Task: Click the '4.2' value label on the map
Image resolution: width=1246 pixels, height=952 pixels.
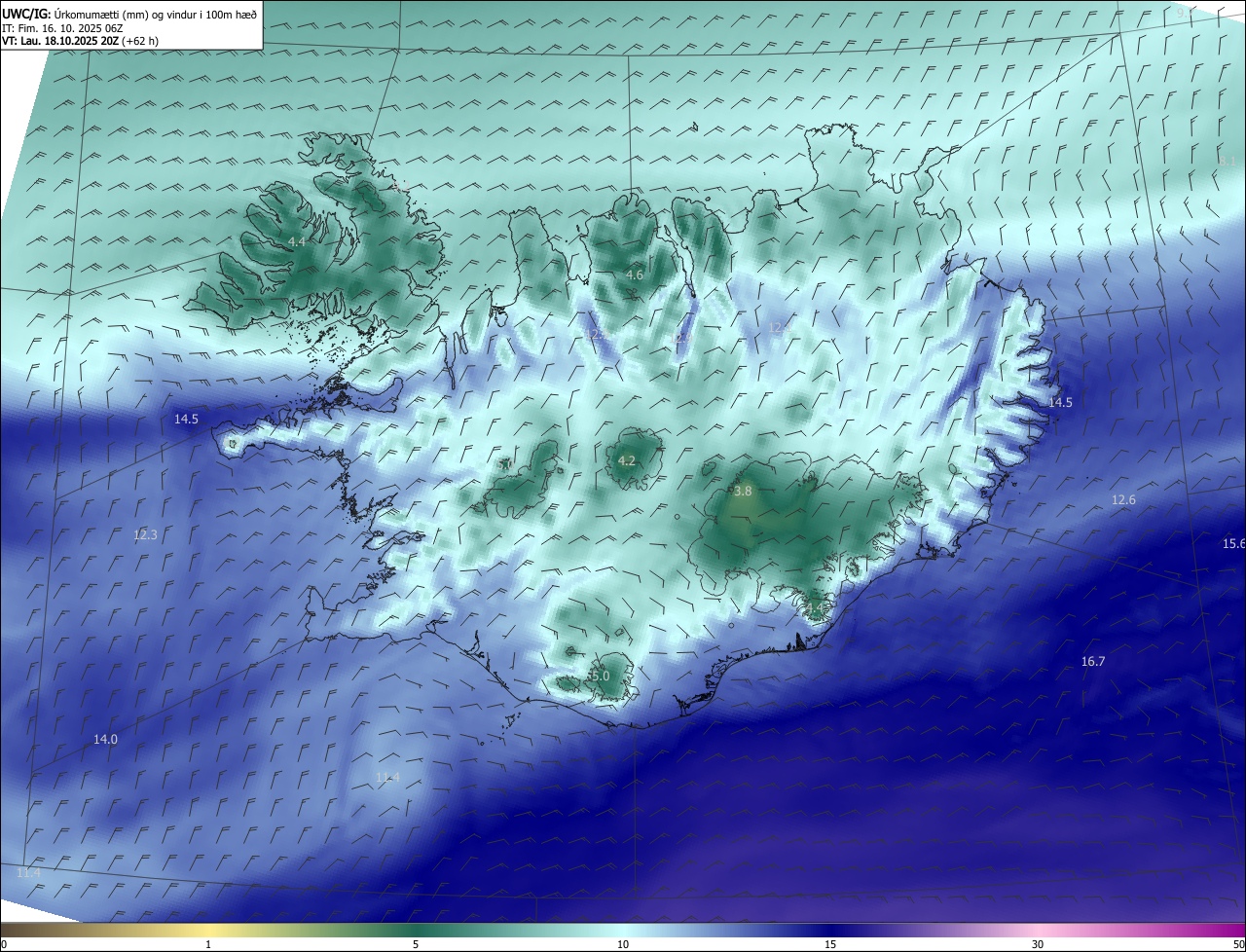Action: pyautogui.click(x=627, y=461)
